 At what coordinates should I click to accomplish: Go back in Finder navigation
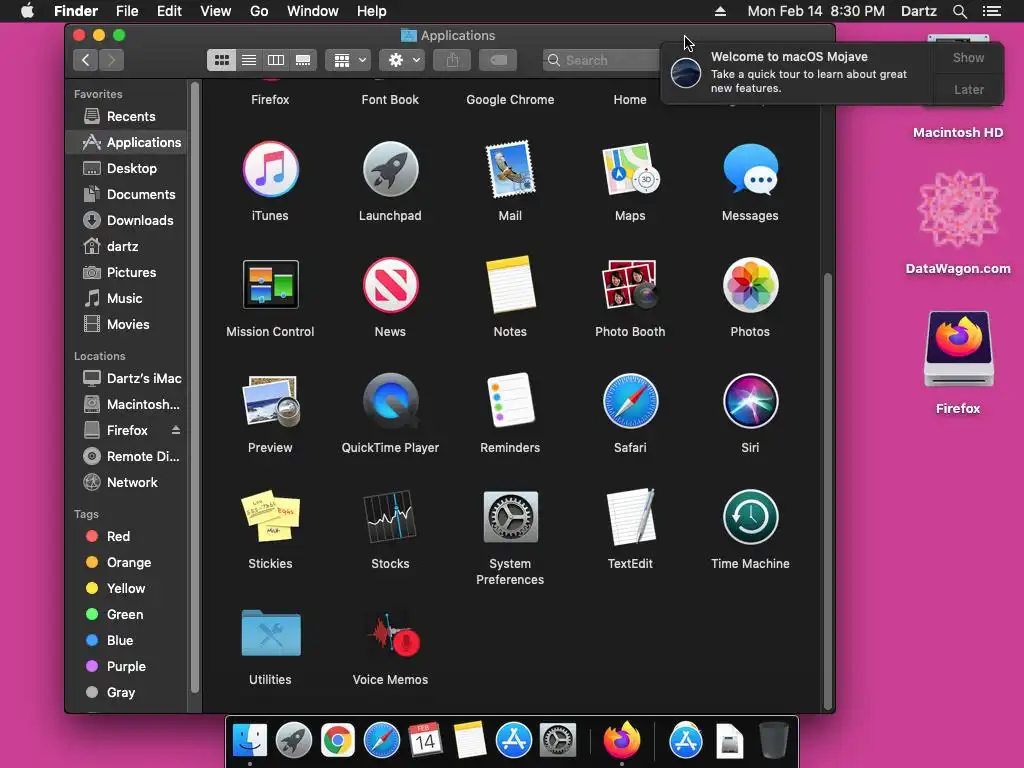coord(86,60)
